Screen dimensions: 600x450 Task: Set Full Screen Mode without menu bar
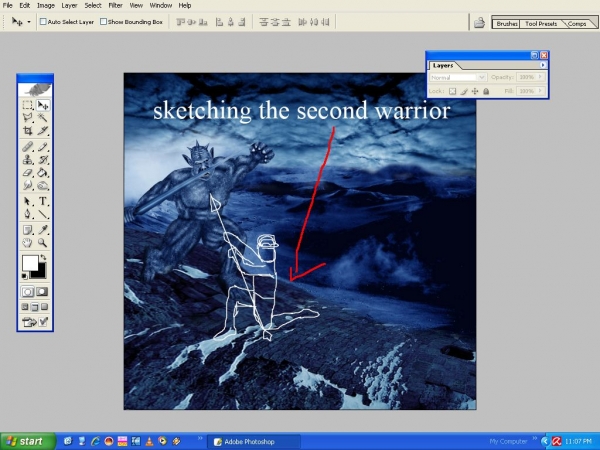(44, 307)
